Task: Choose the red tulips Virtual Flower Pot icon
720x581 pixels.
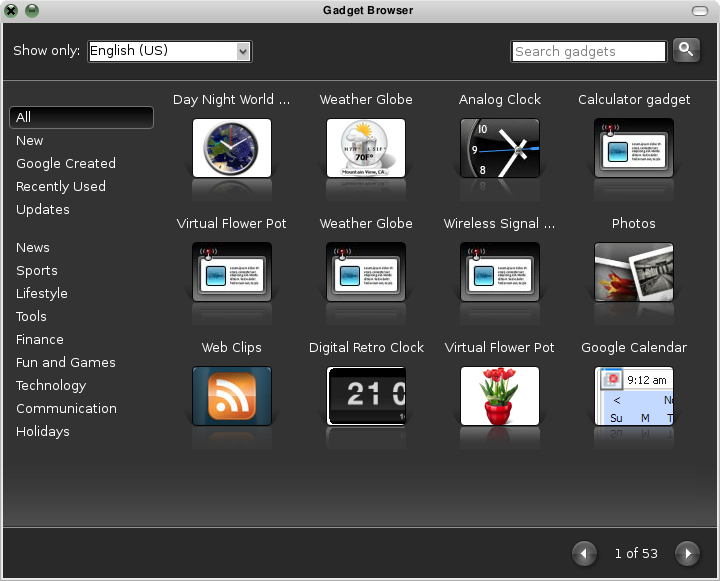Action: pyautogui.click(x=500, y=396)
